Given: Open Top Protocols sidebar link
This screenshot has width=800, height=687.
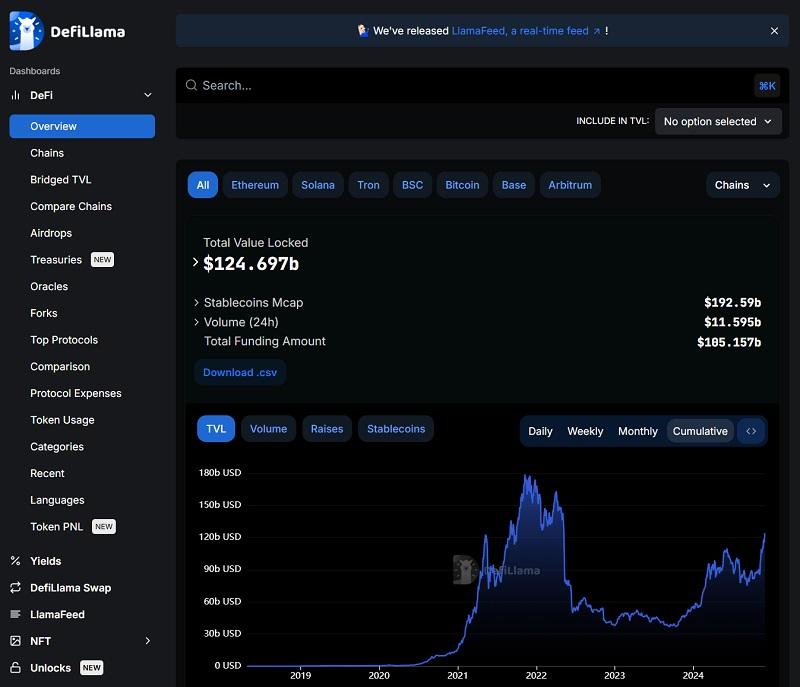Looking at the screenshot, I should point(64,340).
